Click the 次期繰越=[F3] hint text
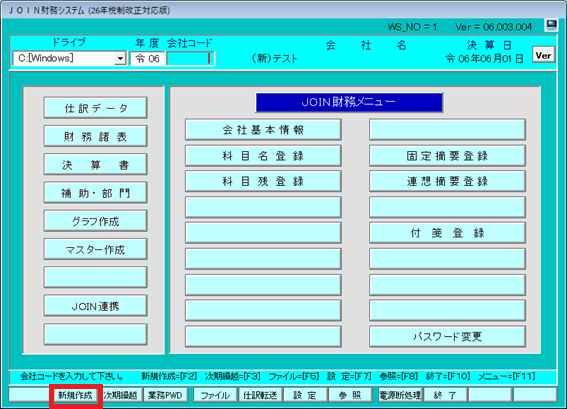567x409 pixels. (233, 376)
